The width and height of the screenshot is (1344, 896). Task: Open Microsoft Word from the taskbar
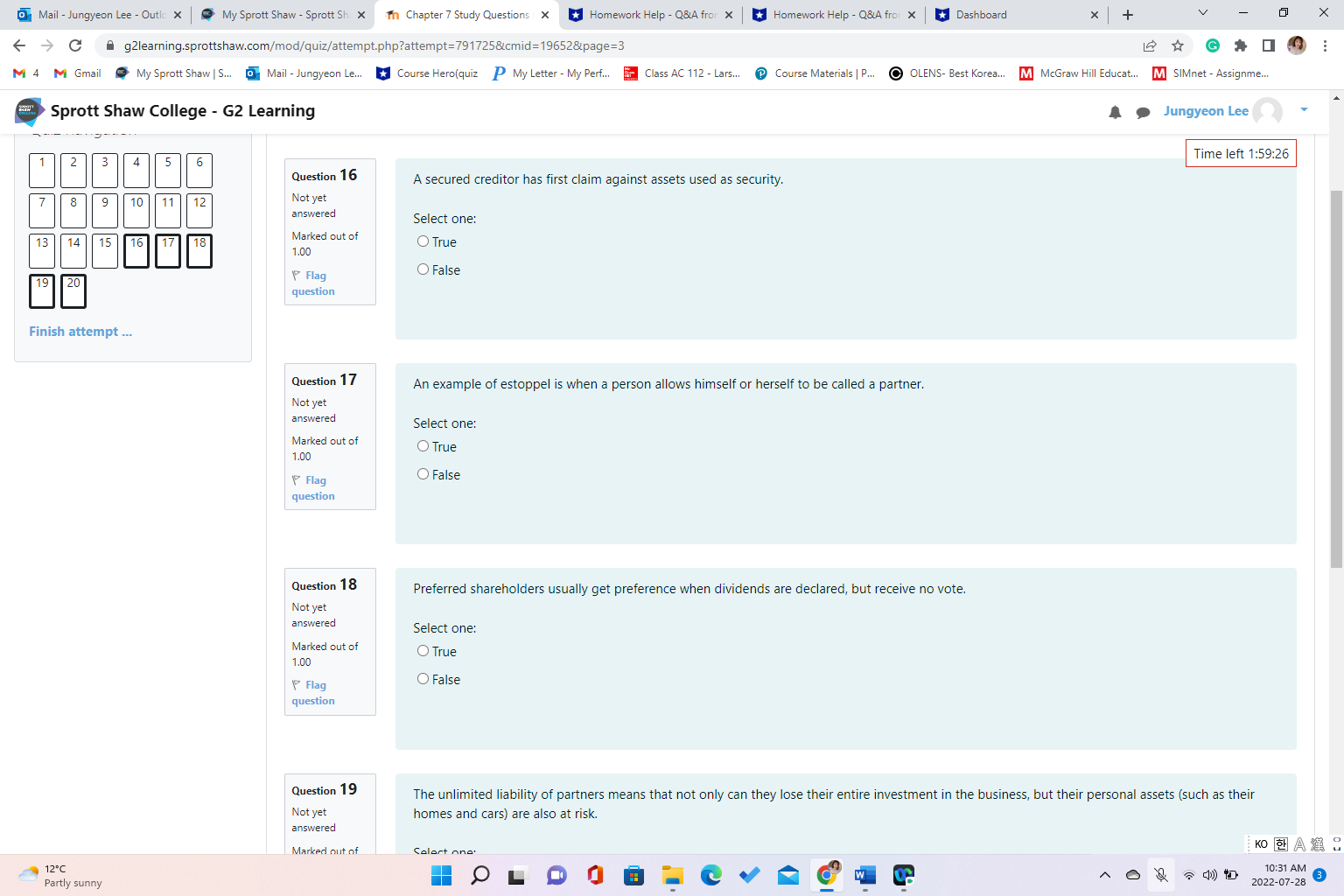[x=864, y=875]
